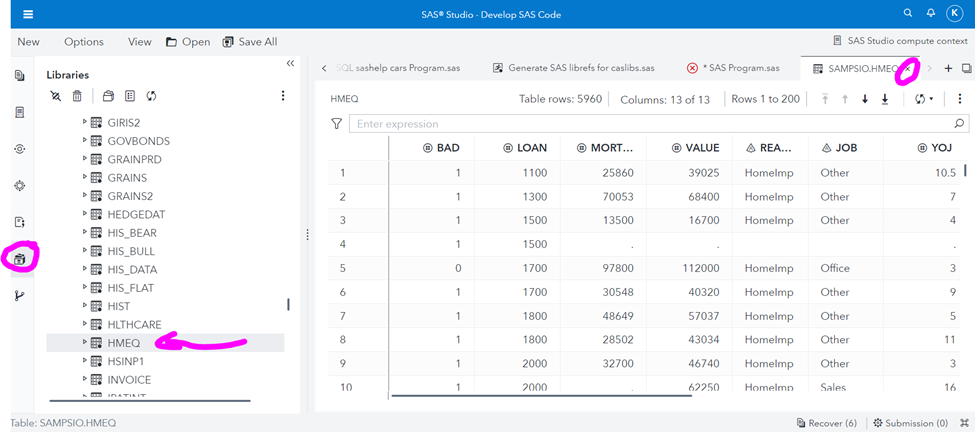Expand the HMEQ table node
975x432 pixels.
(x=85, y=342)
